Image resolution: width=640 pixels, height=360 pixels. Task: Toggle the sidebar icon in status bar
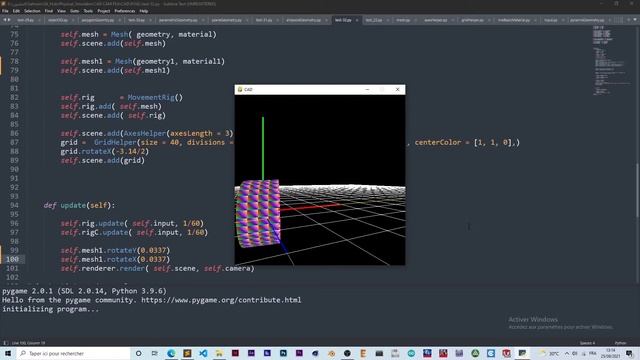[5, 343]
